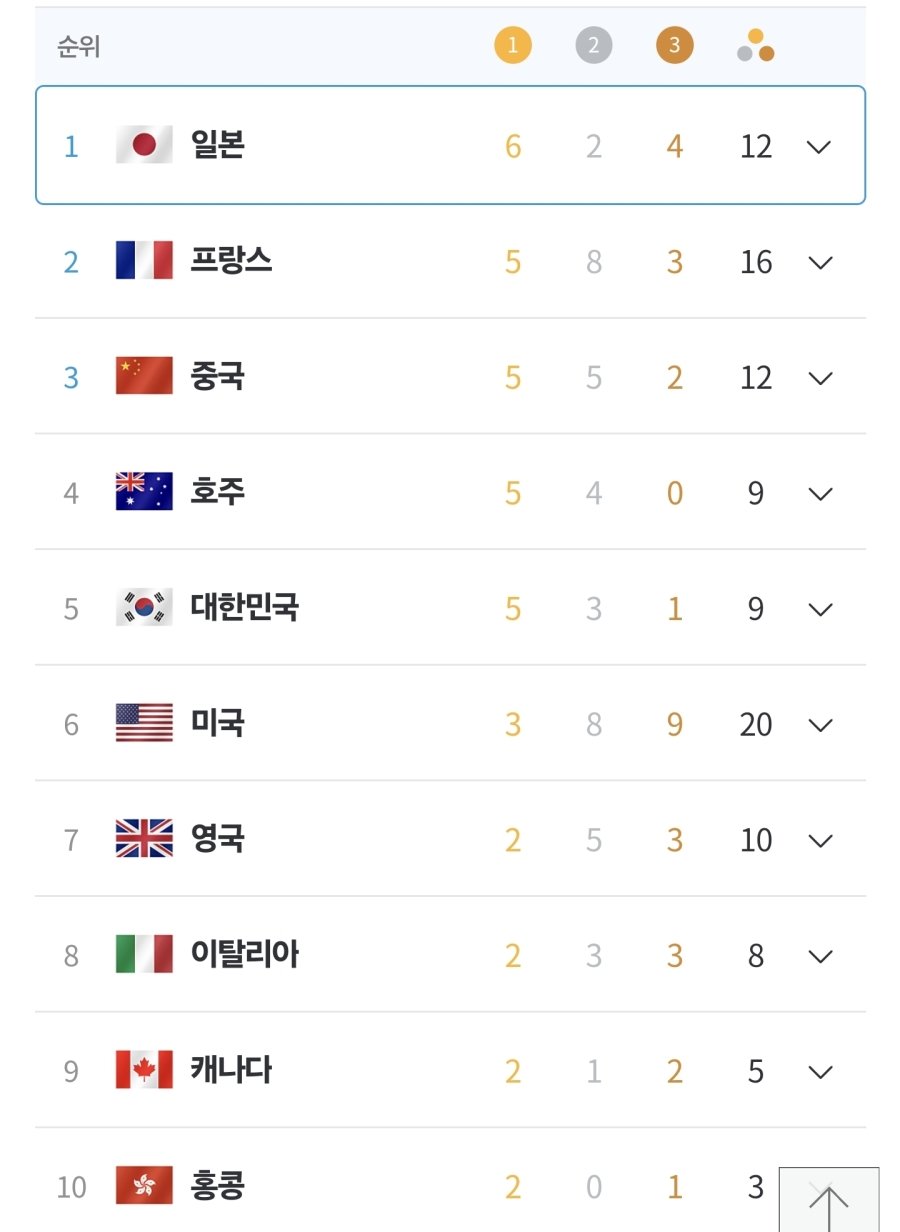Viewport: 900px width, 1232px height.
Task: Click the Canada flag icon
Action: pos(144,1071)
